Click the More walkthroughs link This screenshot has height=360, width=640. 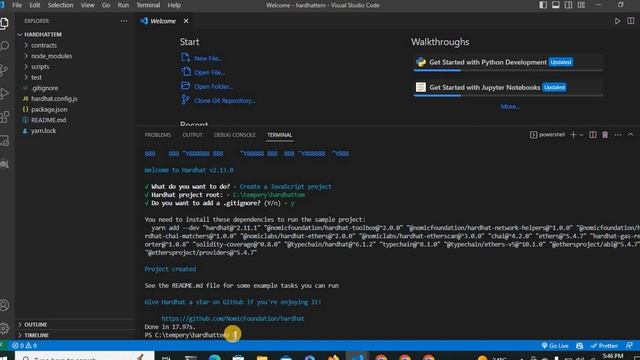510,107
